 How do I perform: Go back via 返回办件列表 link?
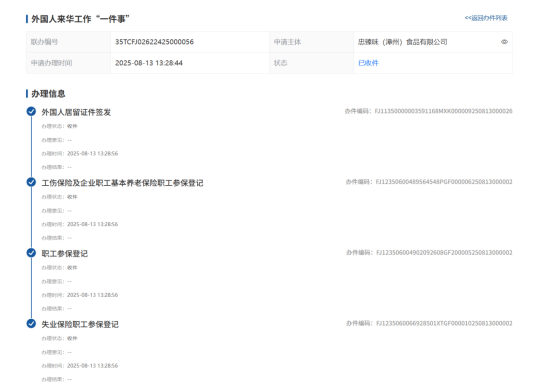click(x=486, y=18)
